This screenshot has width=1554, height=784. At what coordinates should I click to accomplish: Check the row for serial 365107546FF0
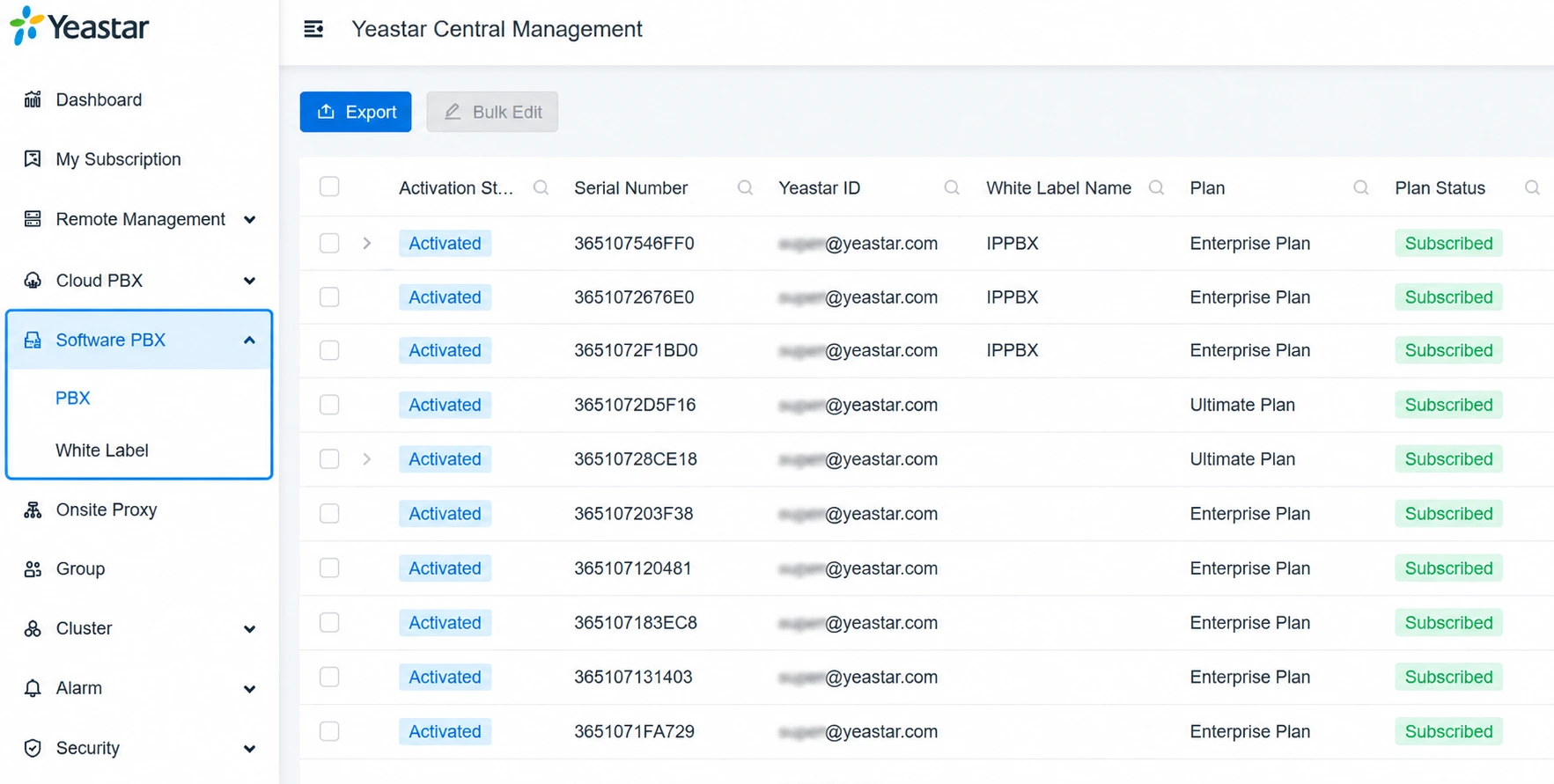329,243
